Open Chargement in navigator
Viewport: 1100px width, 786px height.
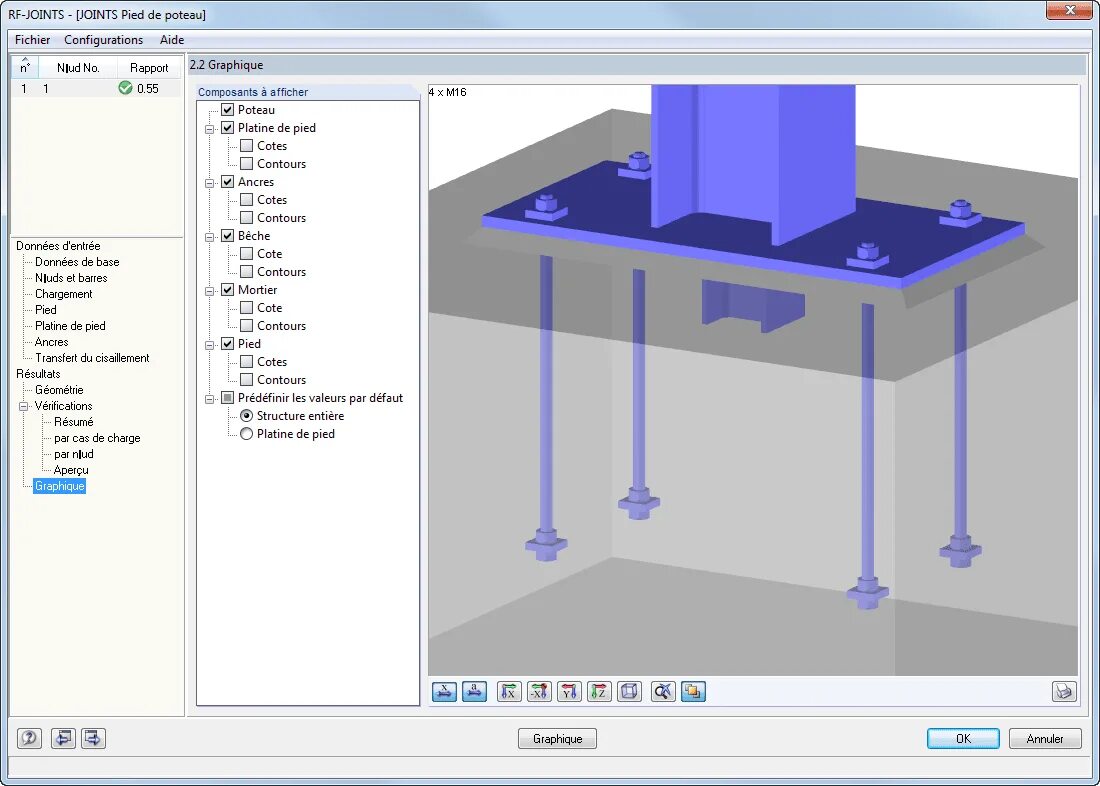(x=64, y=294)
